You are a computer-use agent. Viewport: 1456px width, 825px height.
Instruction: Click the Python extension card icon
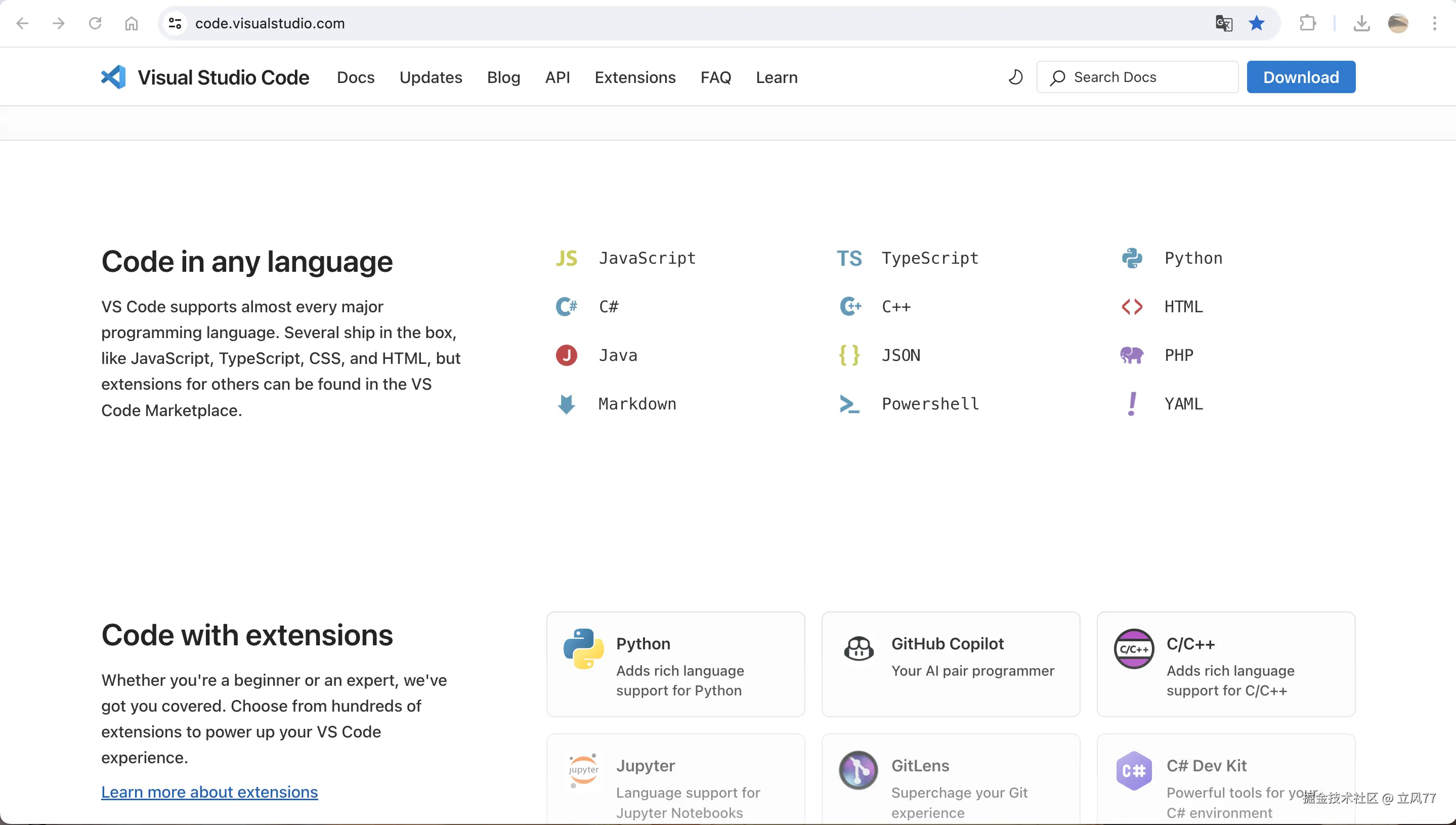(x=583, y=649)
